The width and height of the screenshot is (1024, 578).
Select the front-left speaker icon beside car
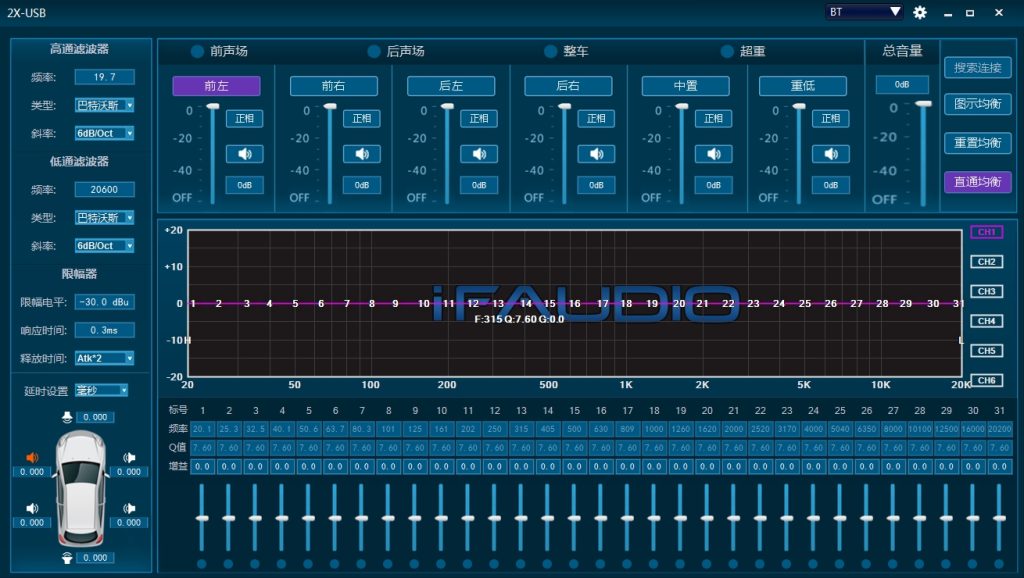pos(32,457)
